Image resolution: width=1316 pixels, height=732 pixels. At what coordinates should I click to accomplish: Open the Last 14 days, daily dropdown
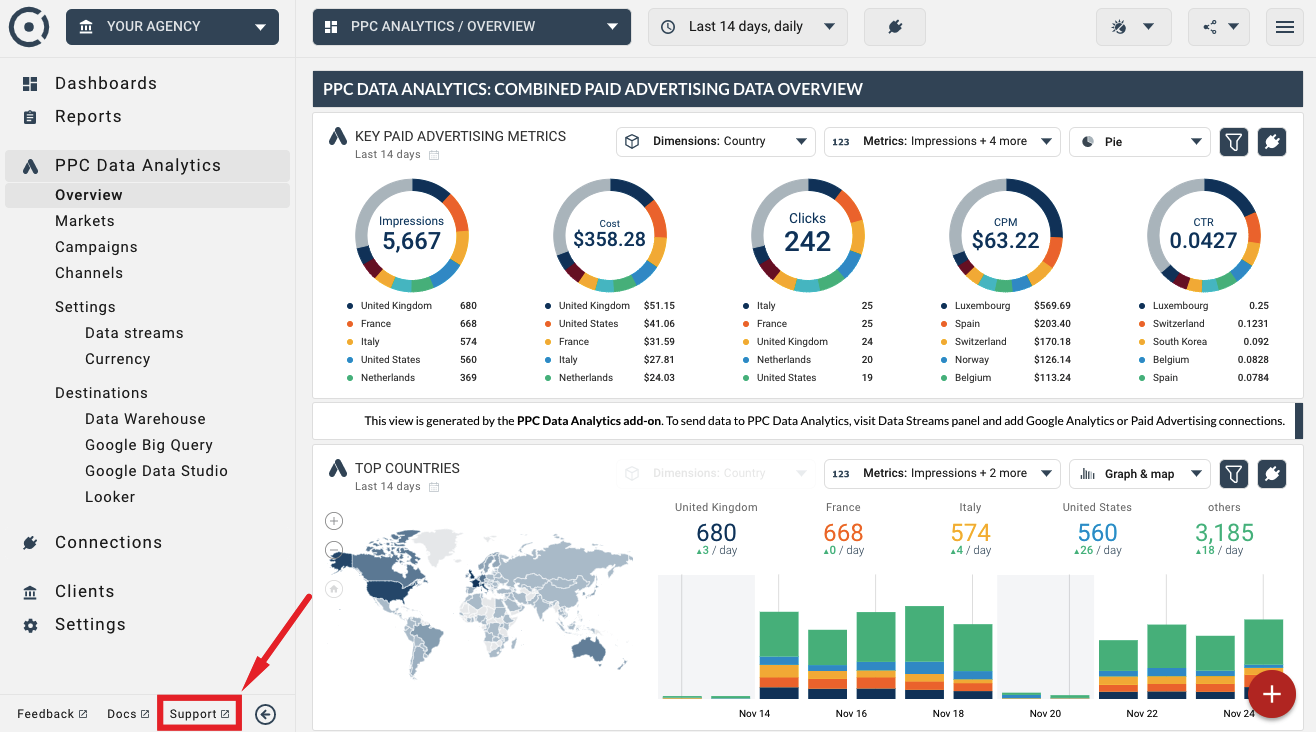pyautogui.click(x=748, y=27)
